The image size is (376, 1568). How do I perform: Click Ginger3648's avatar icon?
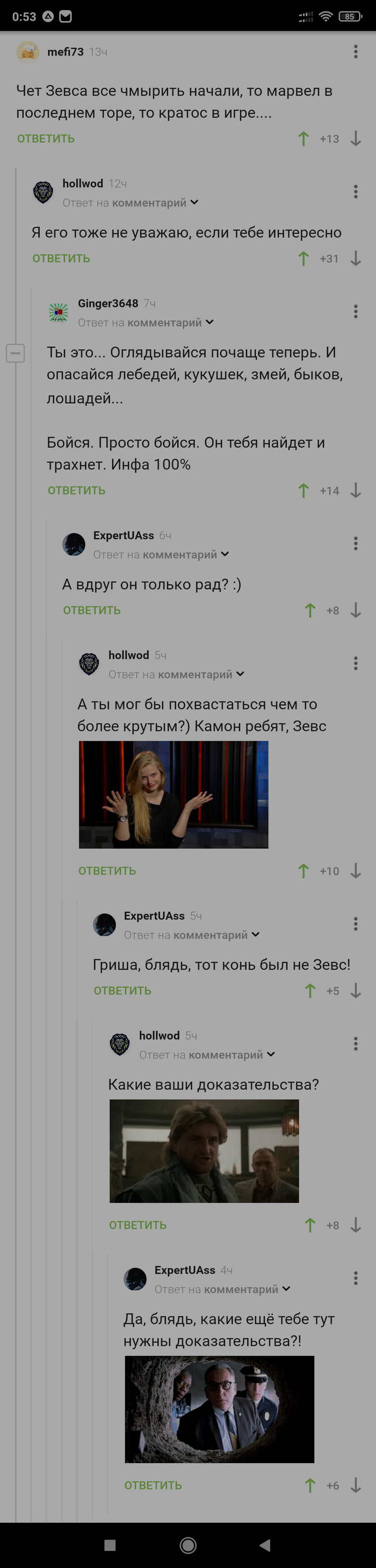(59, 312)
